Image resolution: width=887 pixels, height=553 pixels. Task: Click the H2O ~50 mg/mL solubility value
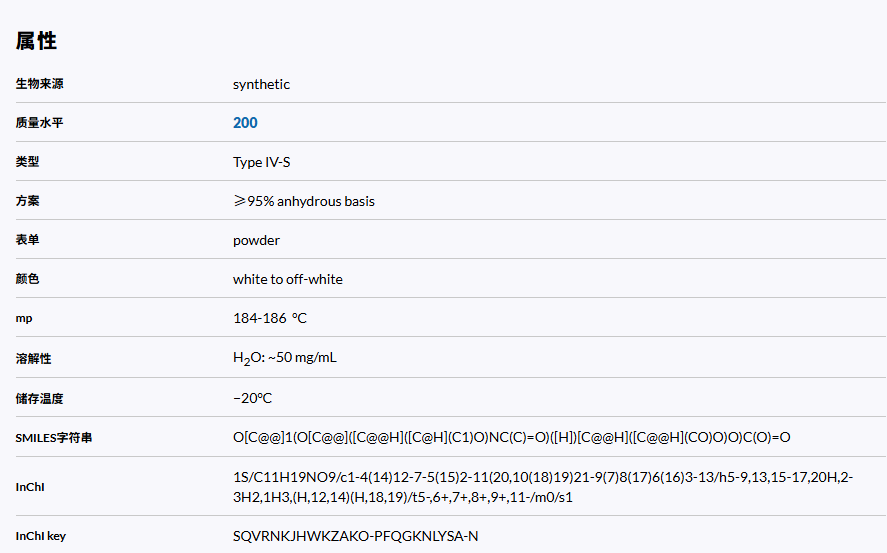[284, 358]
